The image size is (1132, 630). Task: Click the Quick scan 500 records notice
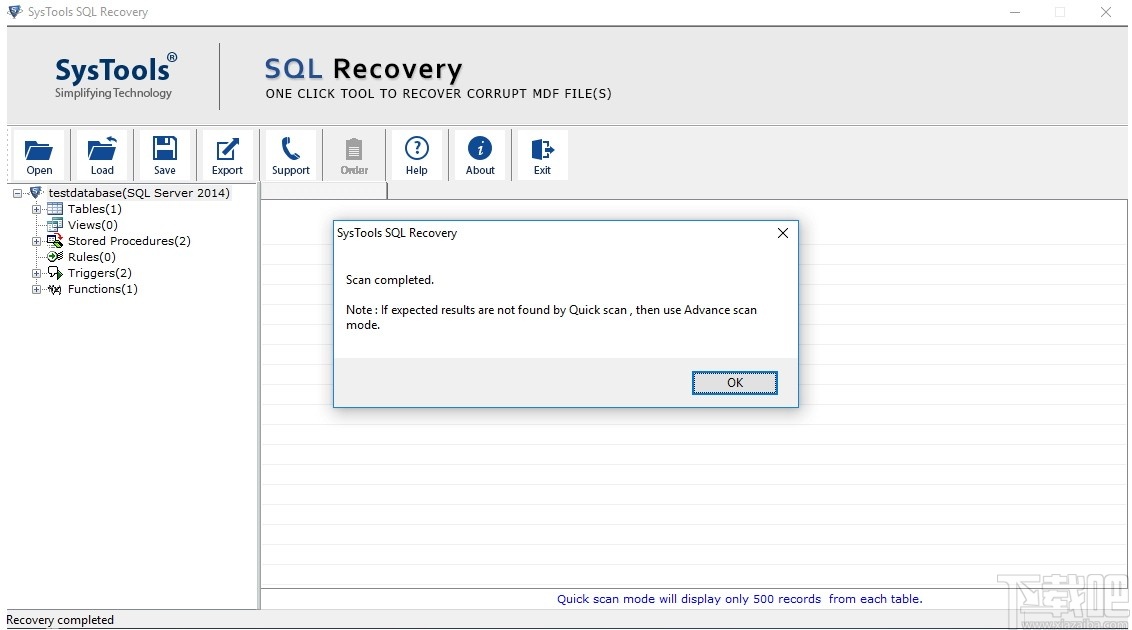click(x=740, y=599)
